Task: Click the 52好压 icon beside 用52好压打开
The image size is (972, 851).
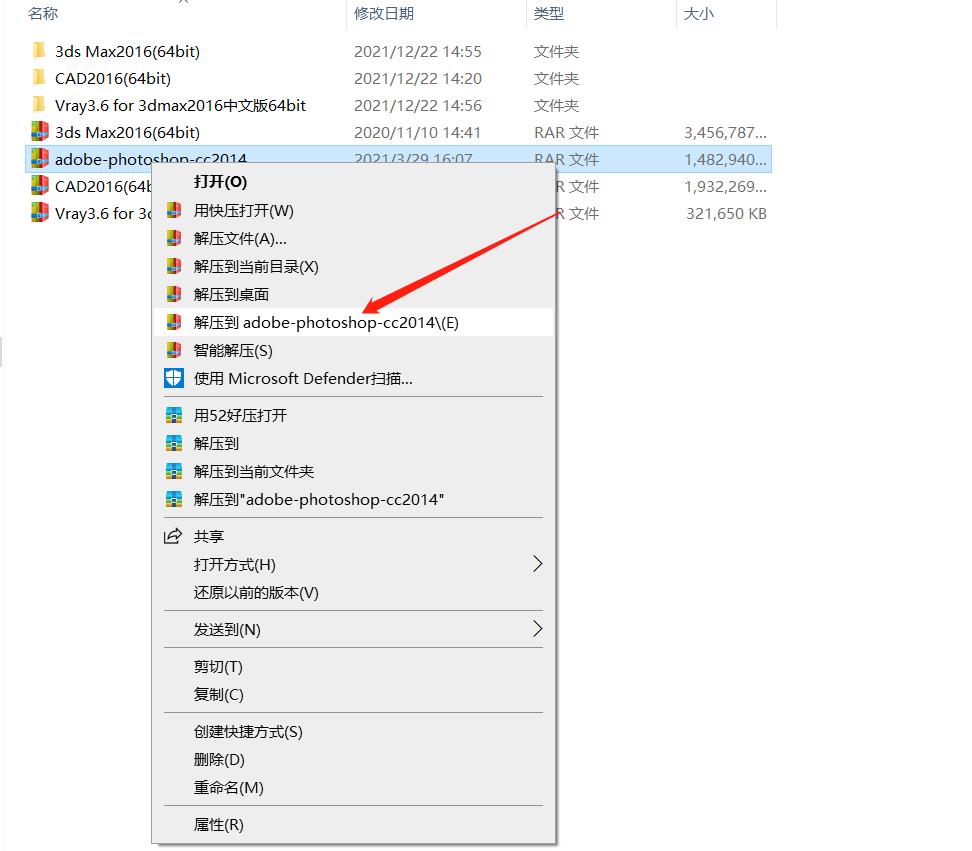Action: click(175, 415)
